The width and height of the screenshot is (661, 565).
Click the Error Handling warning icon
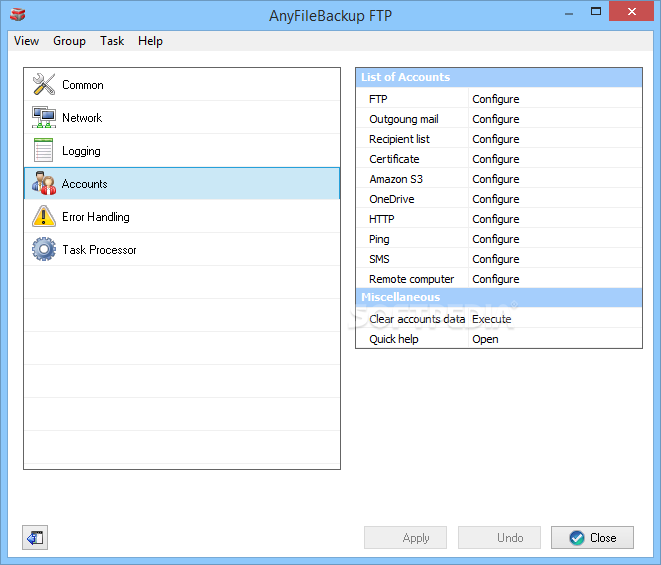(x=44, y=216)
